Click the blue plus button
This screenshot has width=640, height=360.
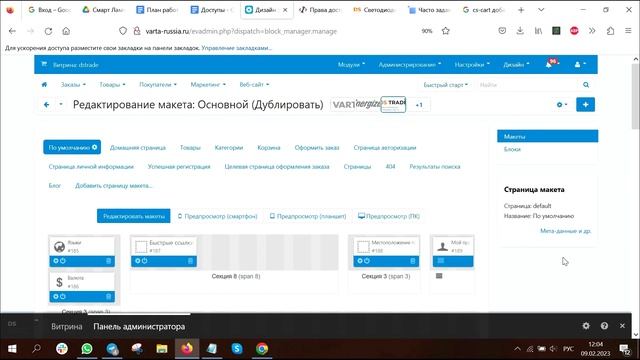[585, 104]
